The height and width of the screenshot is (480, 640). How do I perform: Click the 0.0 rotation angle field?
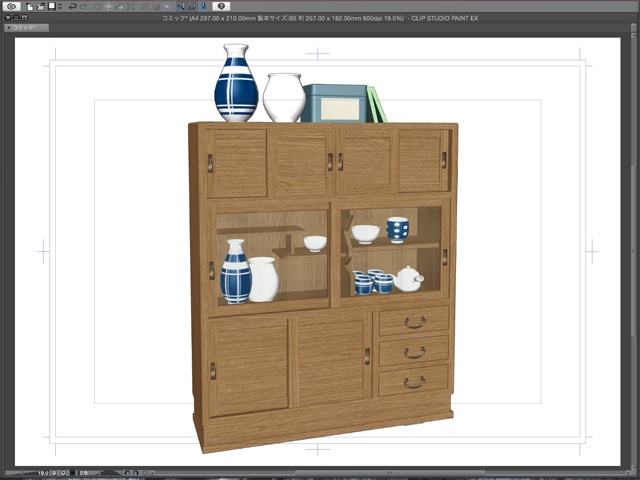click(84, 473)
